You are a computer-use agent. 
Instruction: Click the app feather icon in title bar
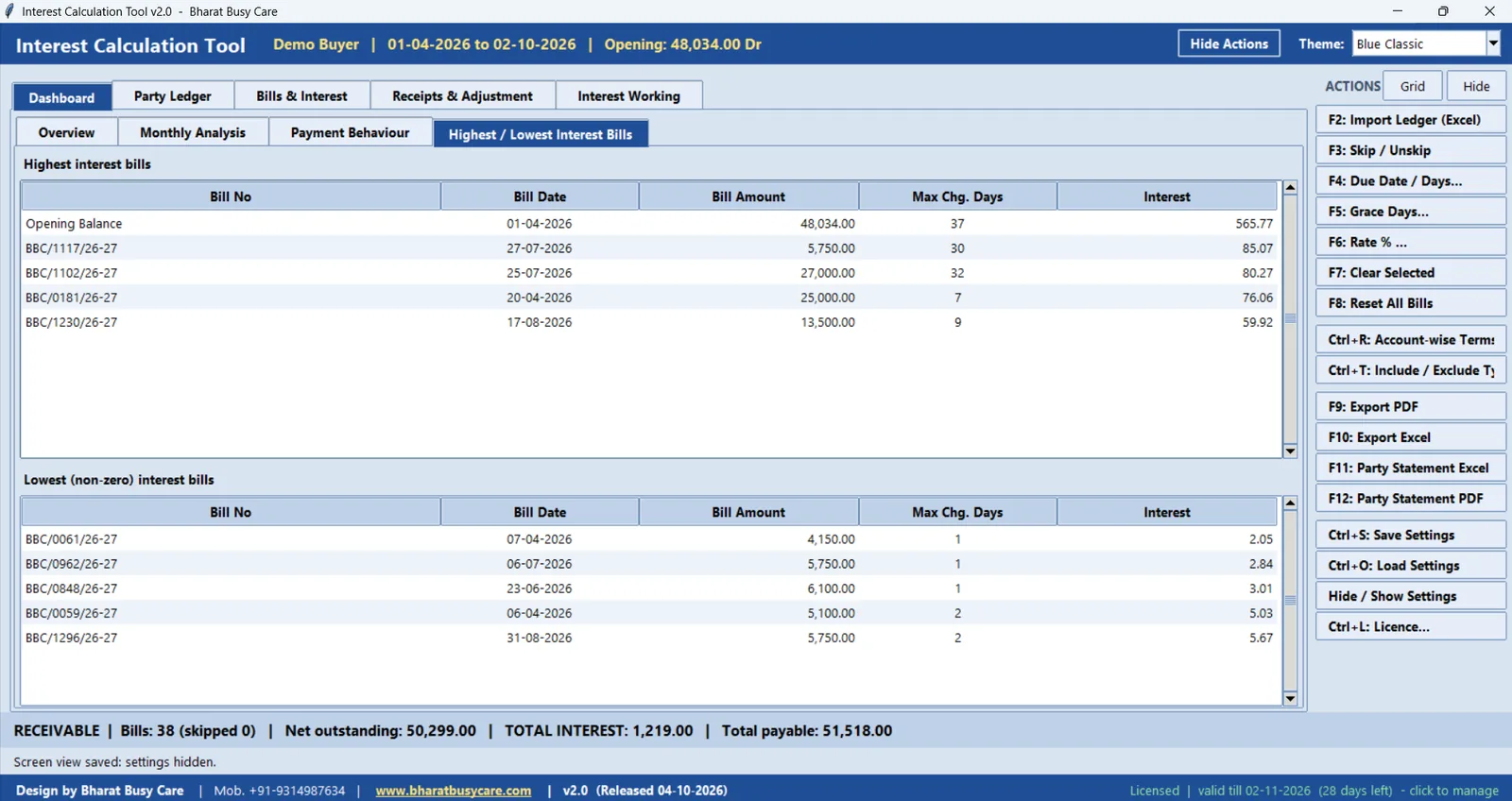point(9,11)
